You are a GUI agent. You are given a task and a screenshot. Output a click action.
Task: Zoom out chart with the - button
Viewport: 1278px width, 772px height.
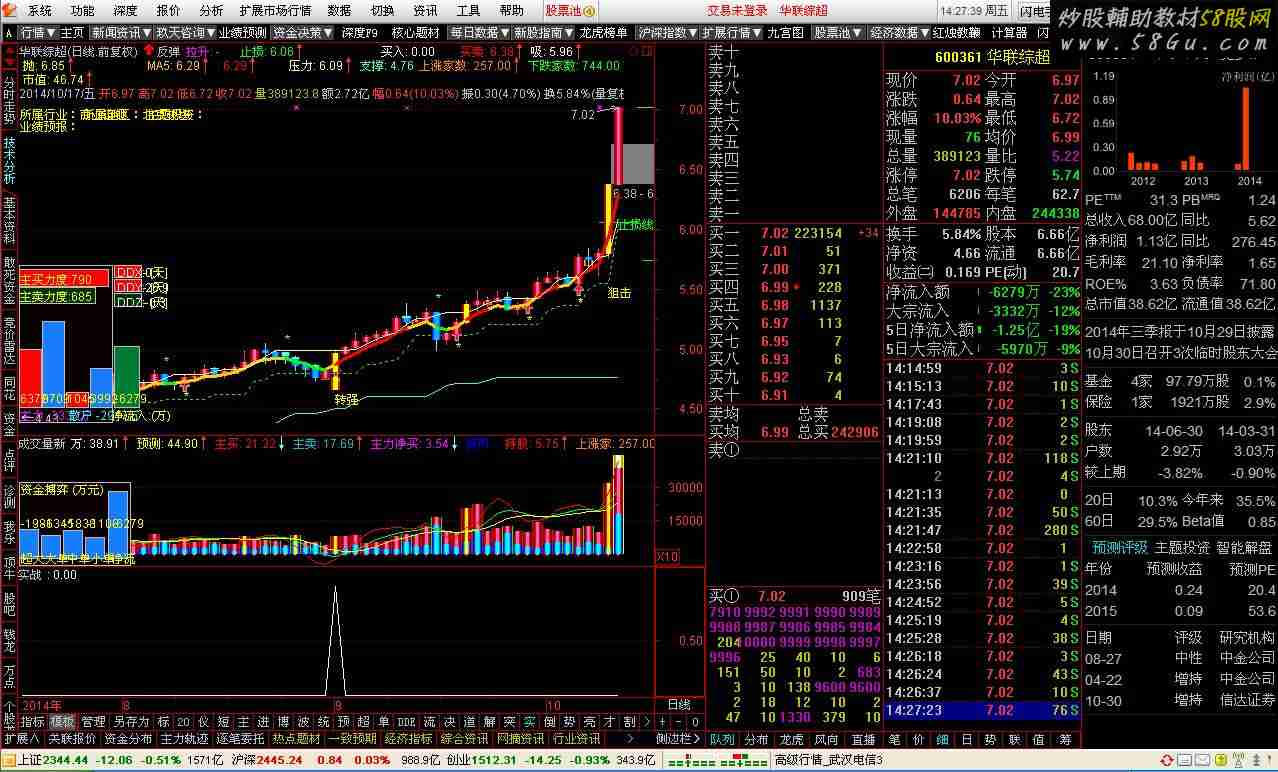(x=679, y=721)
